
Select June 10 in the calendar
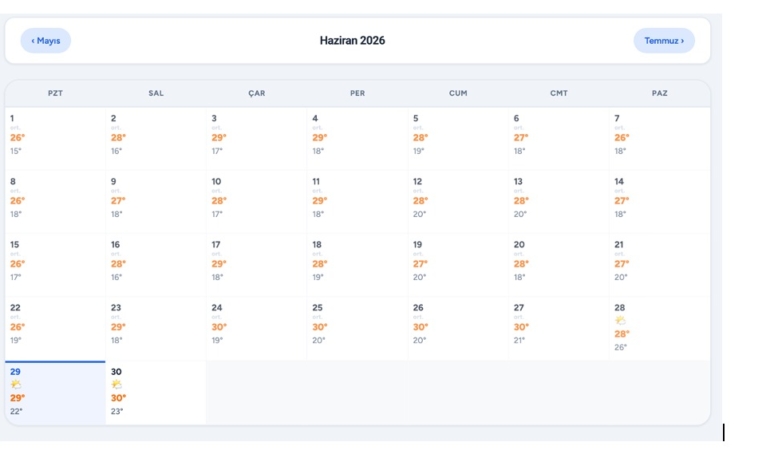[256, 202]
